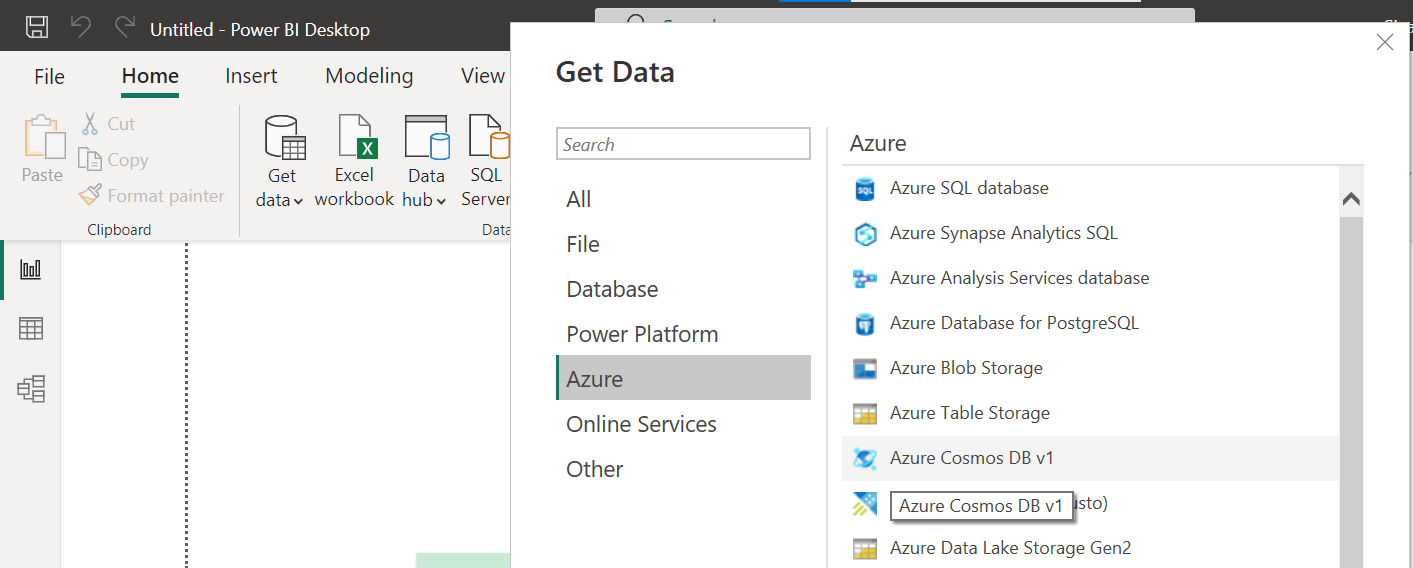The height and width of the screenshot is (568, 1413).
Task: Open the View ribbon tab
Action: [x=483, y=76]
